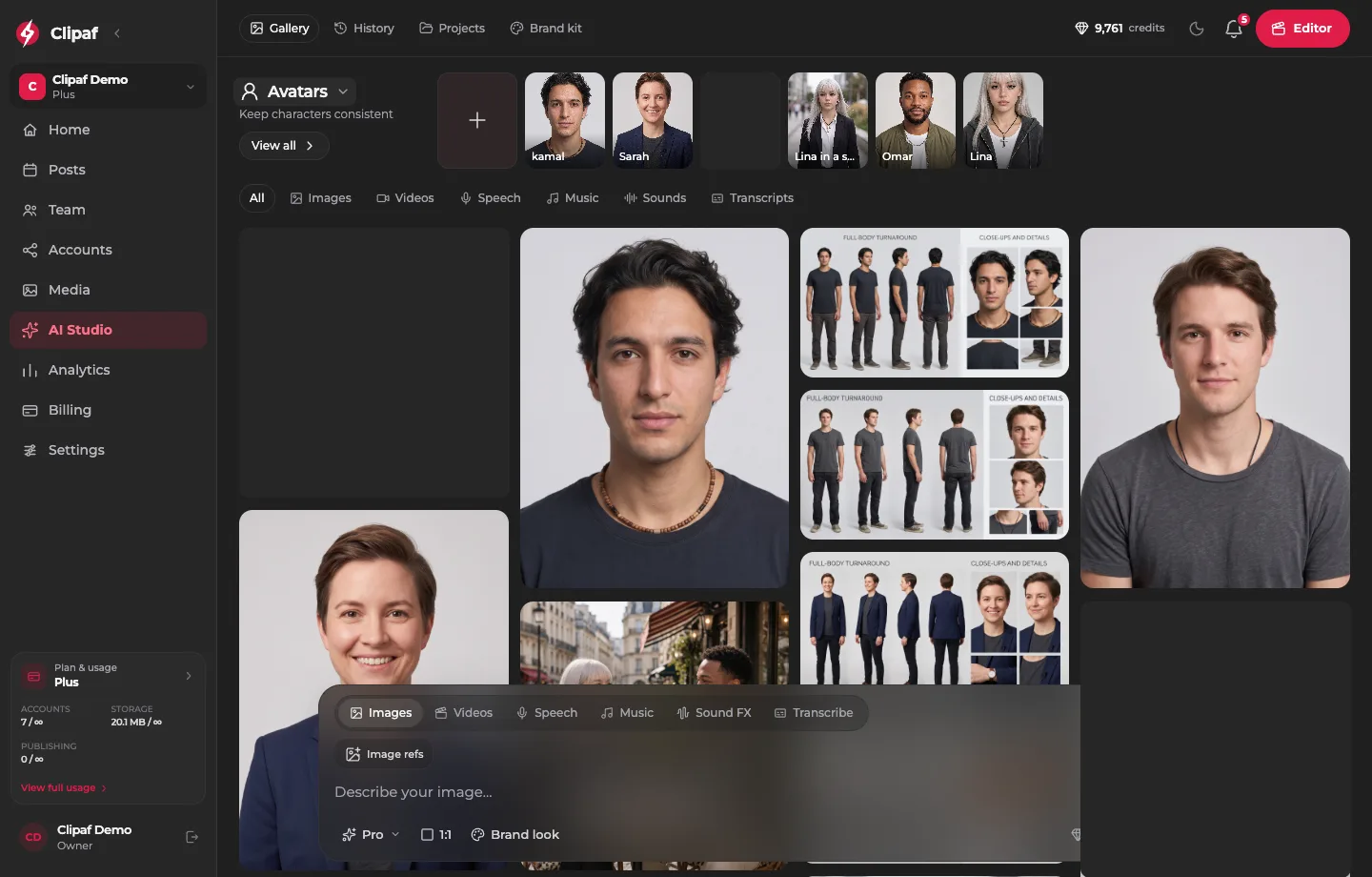Change the 1:1 aspect ratio

(436, 835)
